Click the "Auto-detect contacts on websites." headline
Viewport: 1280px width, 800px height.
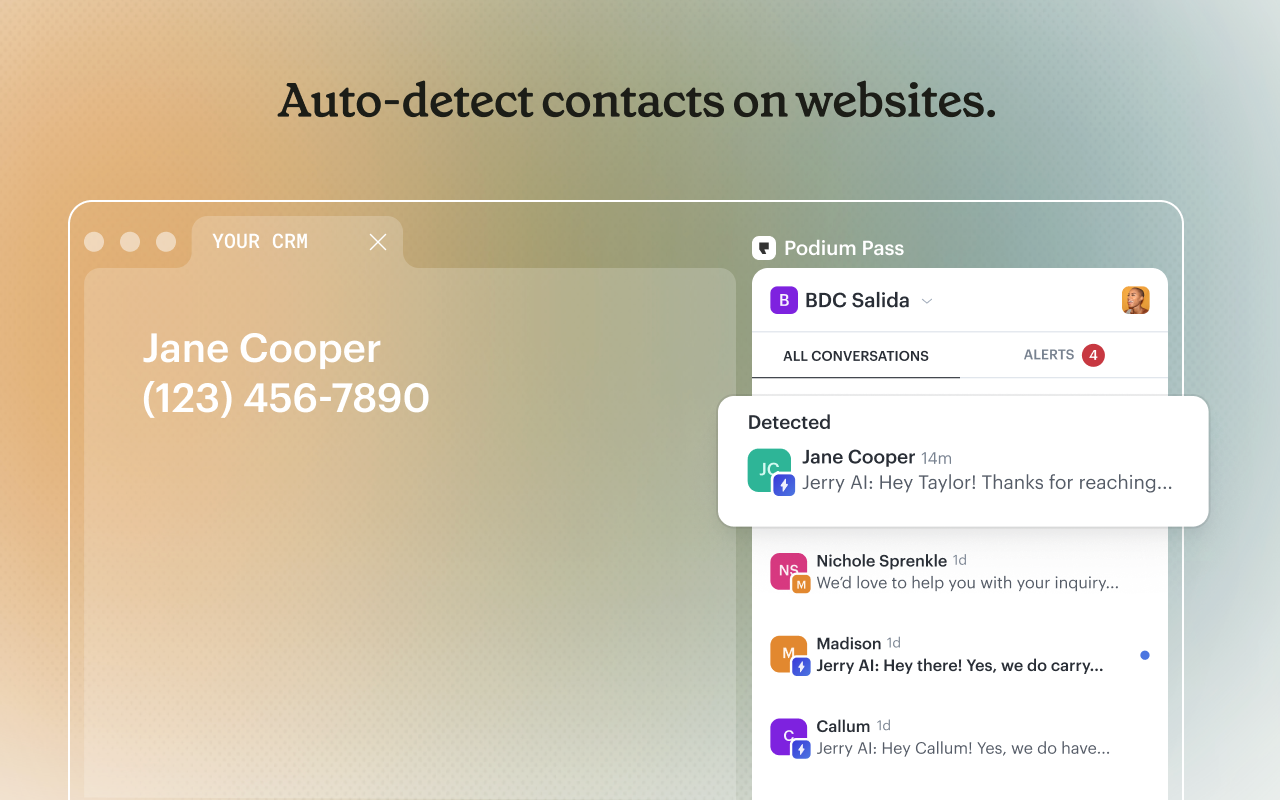pyautogui.click(x=637, y=100)
